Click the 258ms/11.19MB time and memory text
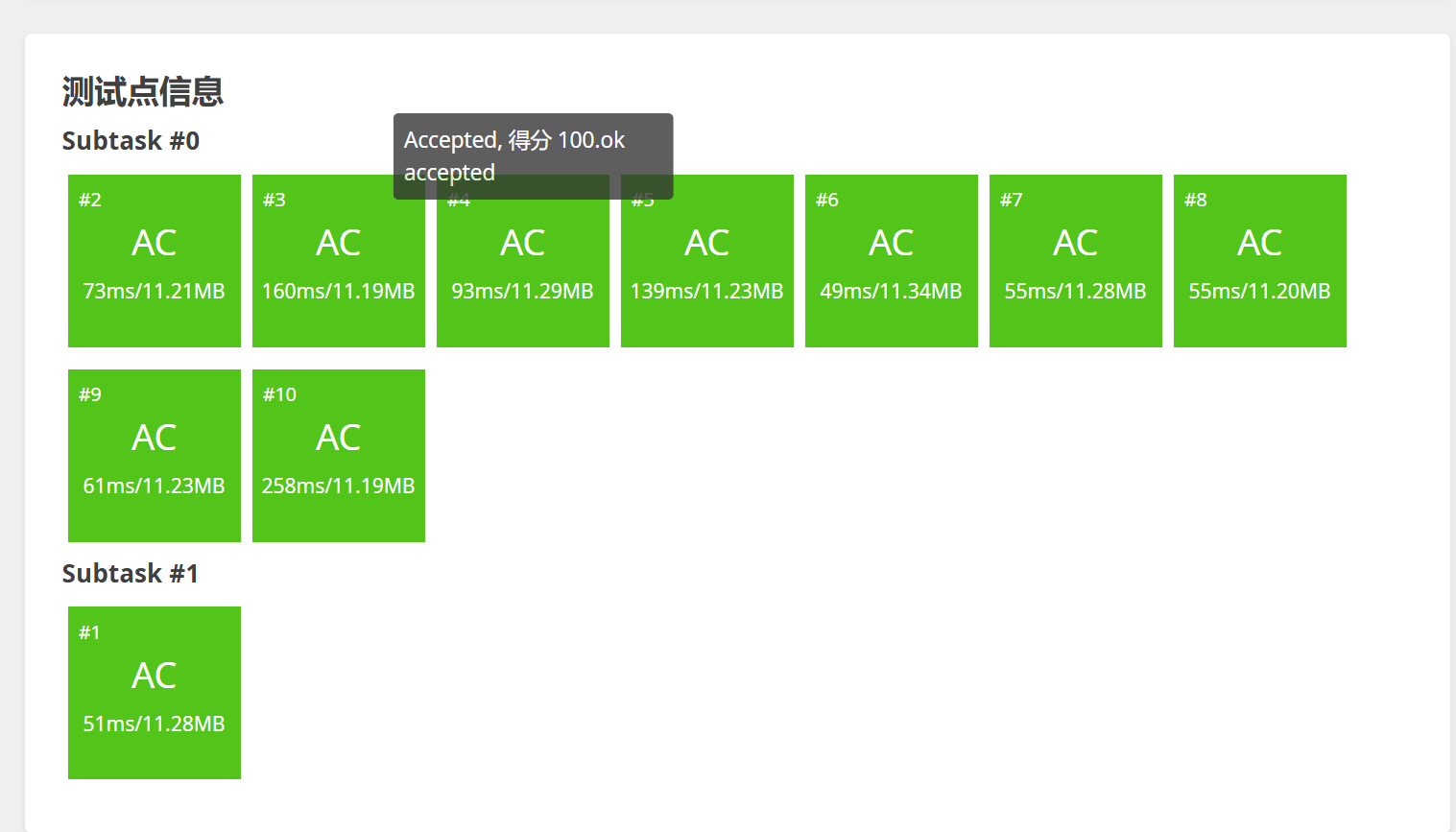The image size is (1456, 832). 338,487
